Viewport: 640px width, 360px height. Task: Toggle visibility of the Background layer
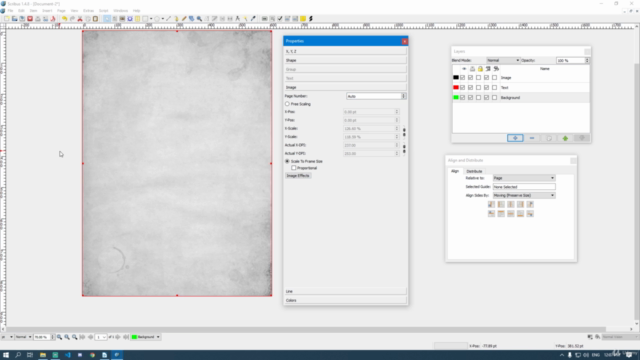point(462,98)
